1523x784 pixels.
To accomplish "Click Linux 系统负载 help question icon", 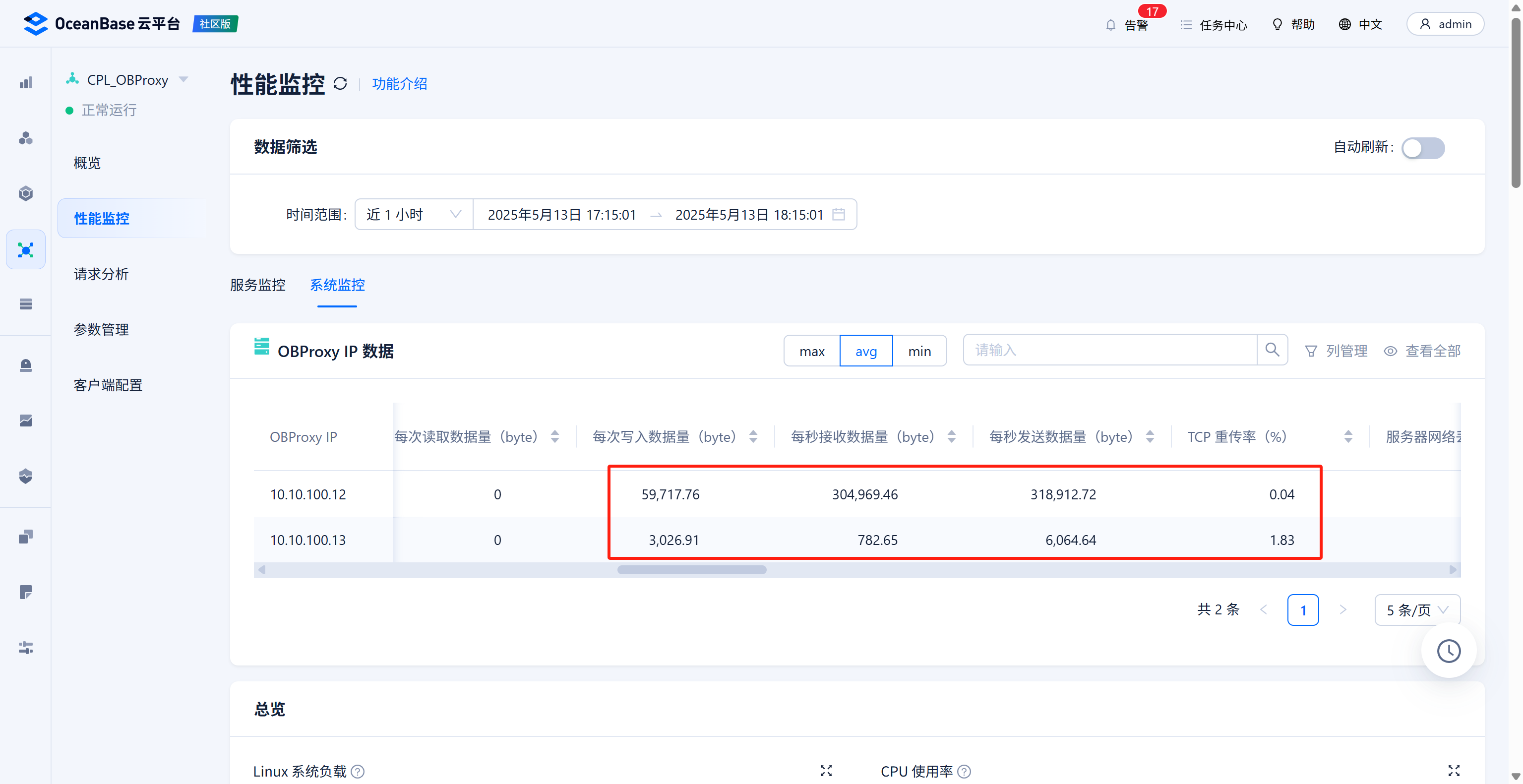I will click(x=358, y=772).
